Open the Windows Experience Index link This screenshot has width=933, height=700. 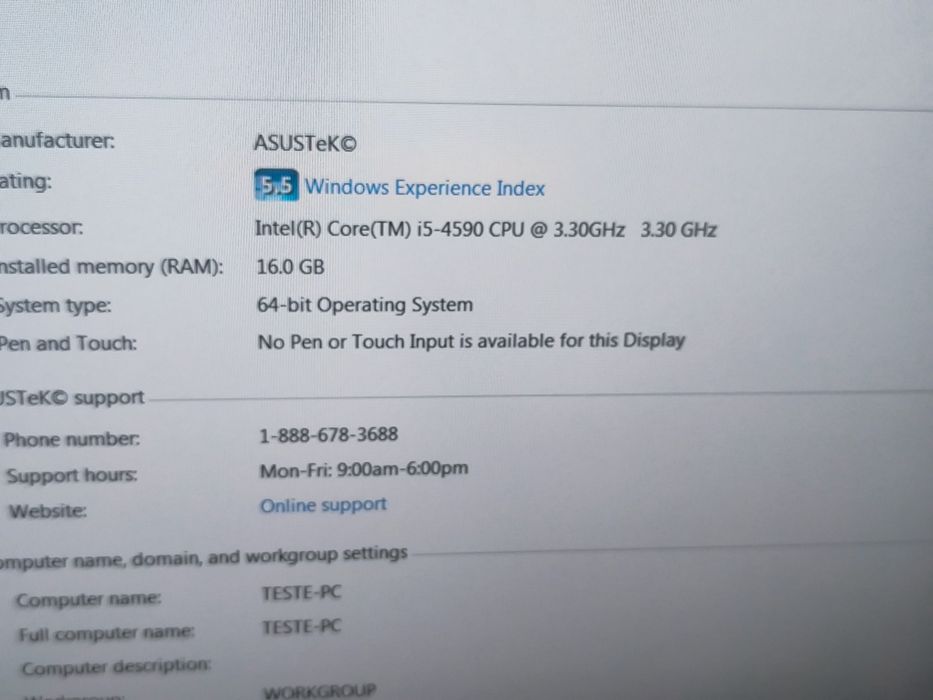(x=425, y=188)
